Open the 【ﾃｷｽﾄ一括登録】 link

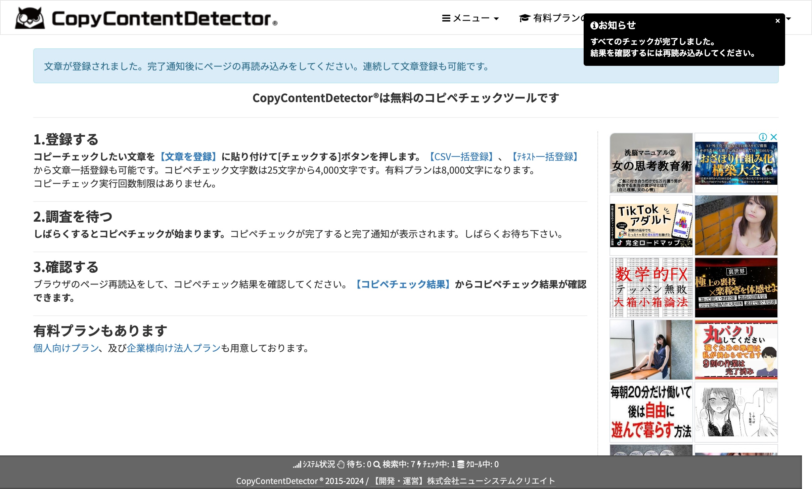tap(544, 156)
